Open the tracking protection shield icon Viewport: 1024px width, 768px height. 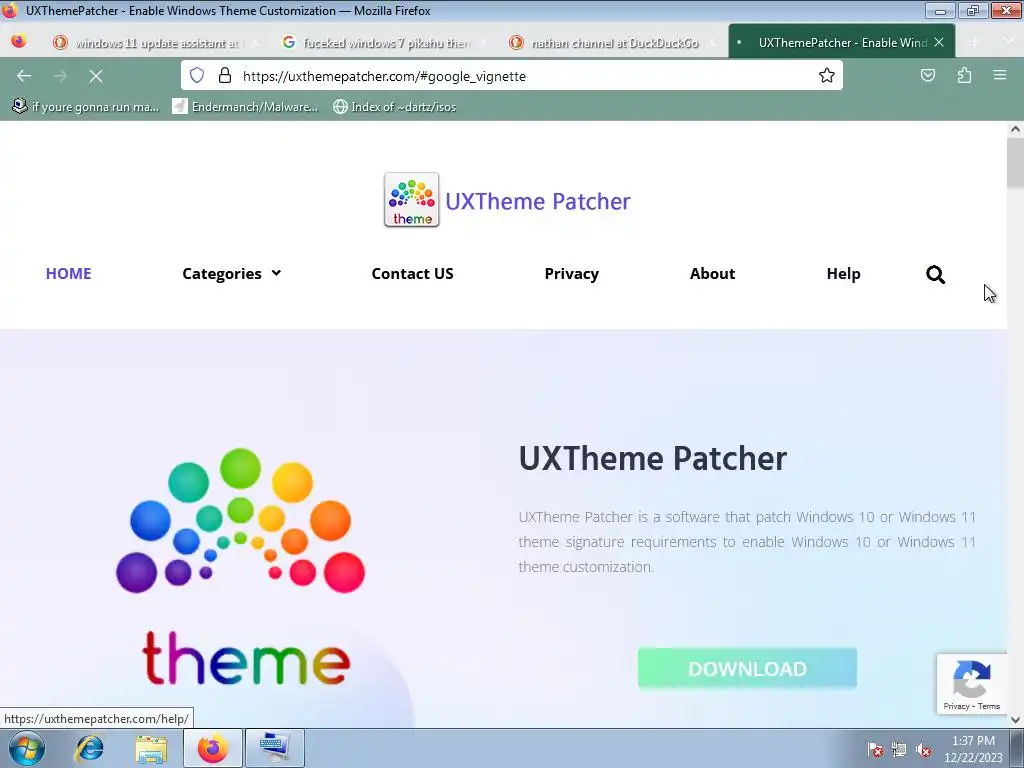point(197,75)
